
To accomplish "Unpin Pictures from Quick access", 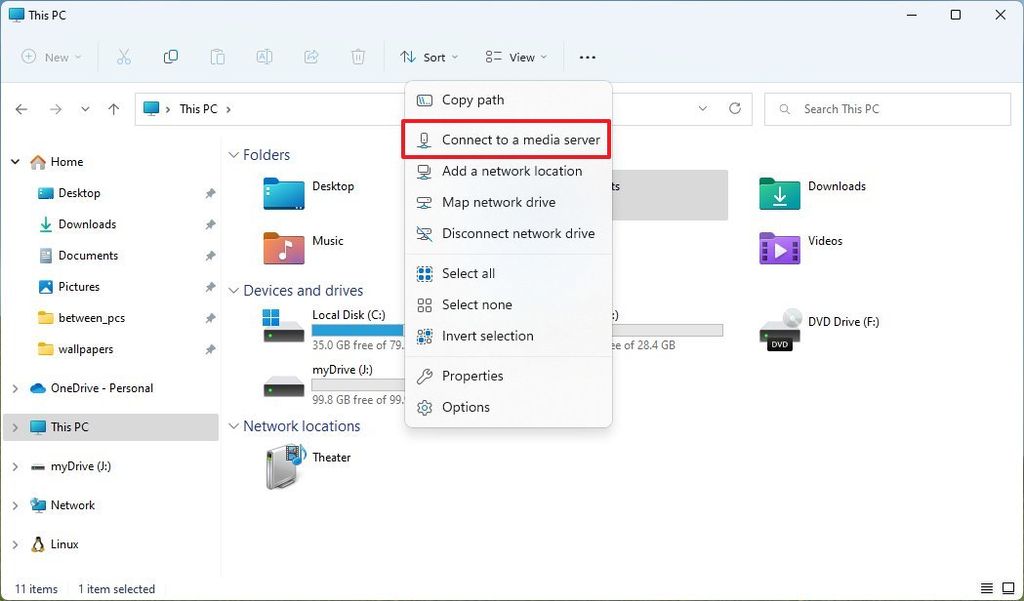I will tap(210, 287).
